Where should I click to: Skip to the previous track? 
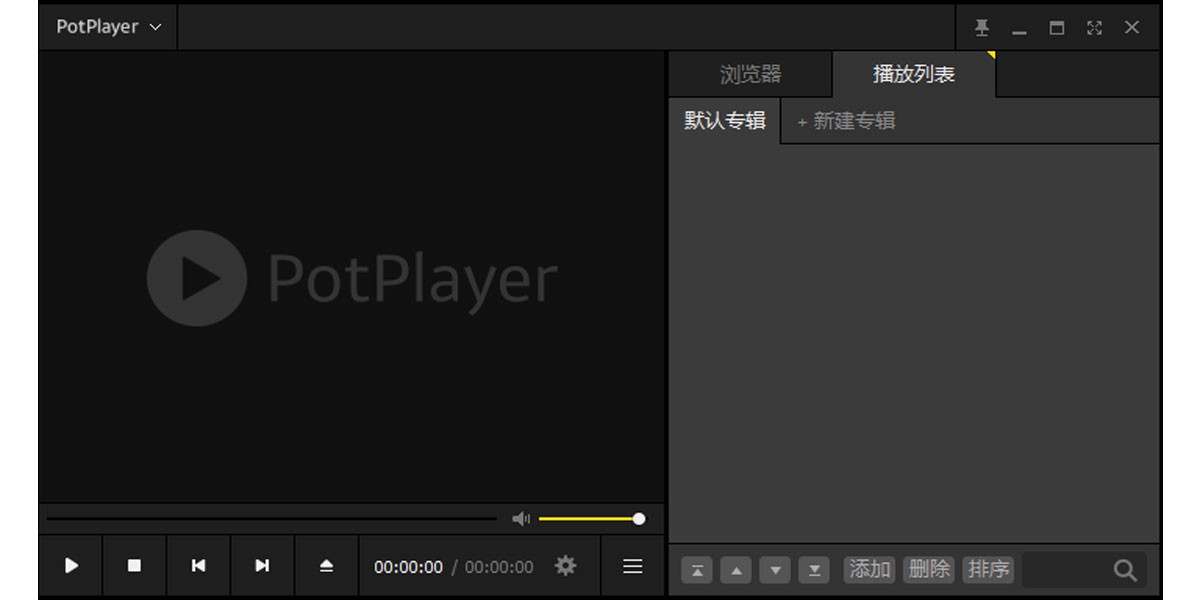[x=197, y=566]
